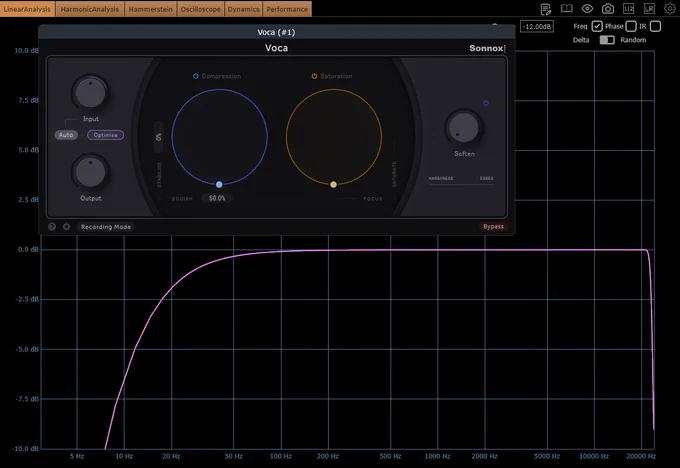680x468 pixels.
Task: Switch to the HarmonicAnalysis tab
Action: pos(90,9)
